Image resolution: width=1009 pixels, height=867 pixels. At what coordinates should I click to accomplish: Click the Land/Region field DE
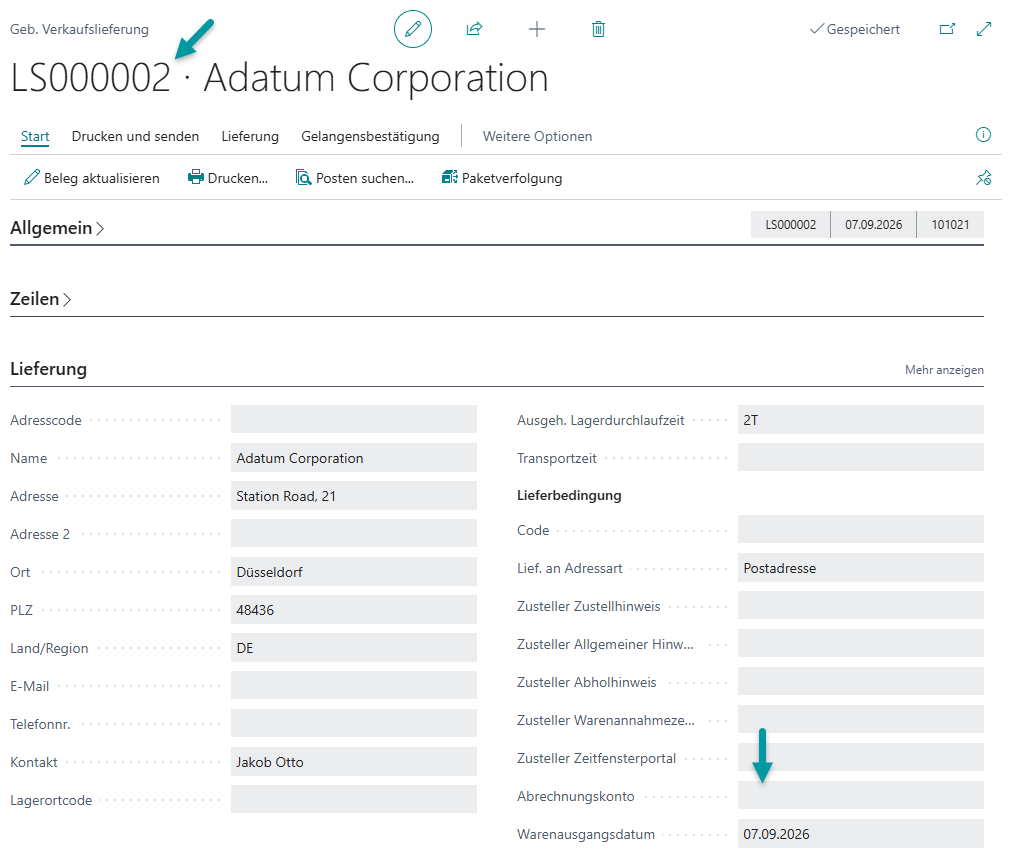click(354, 647)
